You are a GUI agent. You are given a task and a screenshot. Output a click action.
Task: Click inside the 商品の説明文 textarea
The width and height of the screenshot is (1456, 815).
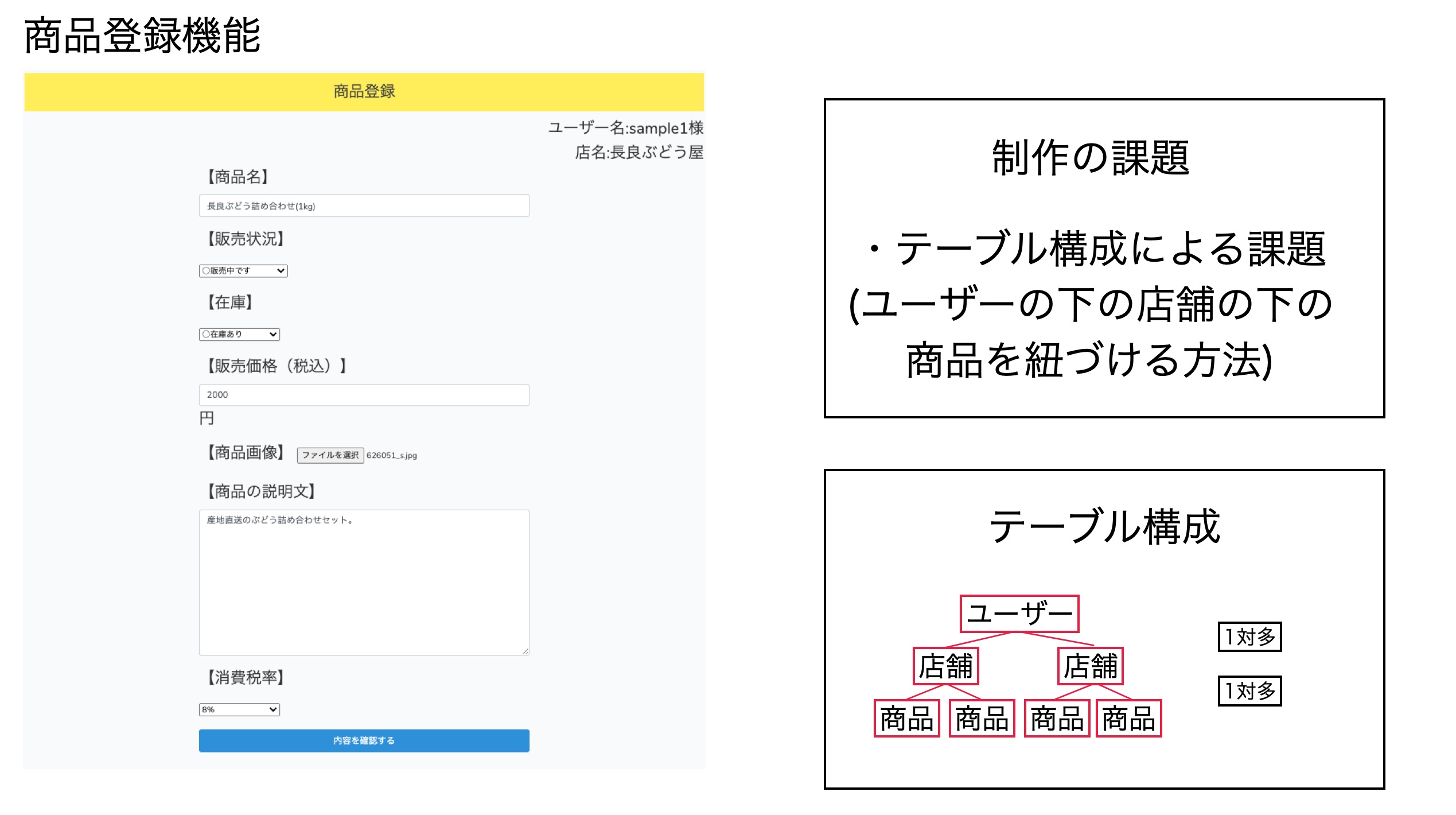click(x=364, y=580)
